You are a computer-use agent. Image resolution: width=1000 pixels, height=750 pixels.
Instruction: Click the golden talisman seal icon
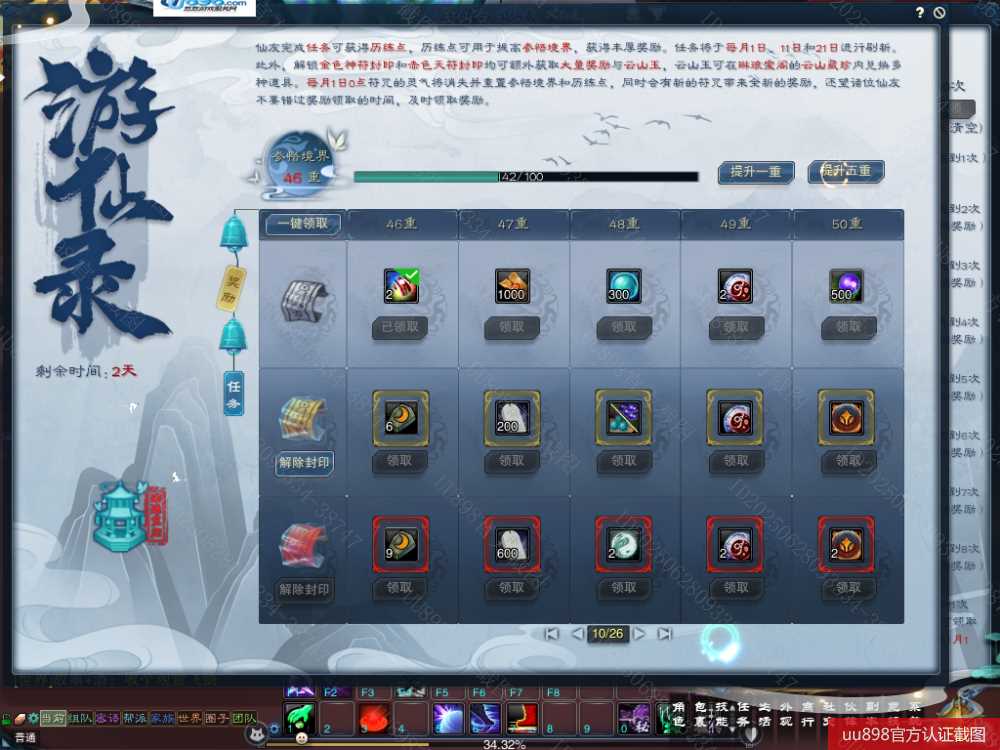[304, 418]
